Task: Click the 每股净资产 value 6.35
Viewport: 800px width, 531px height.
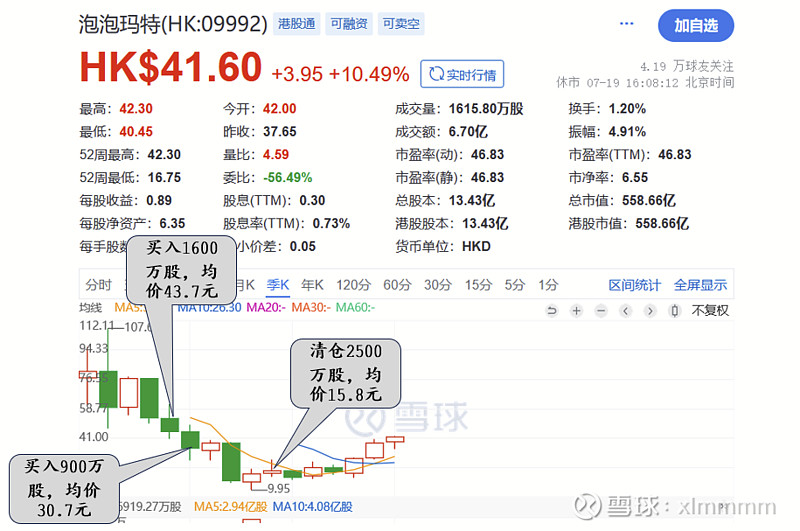Action: [172, 223]
